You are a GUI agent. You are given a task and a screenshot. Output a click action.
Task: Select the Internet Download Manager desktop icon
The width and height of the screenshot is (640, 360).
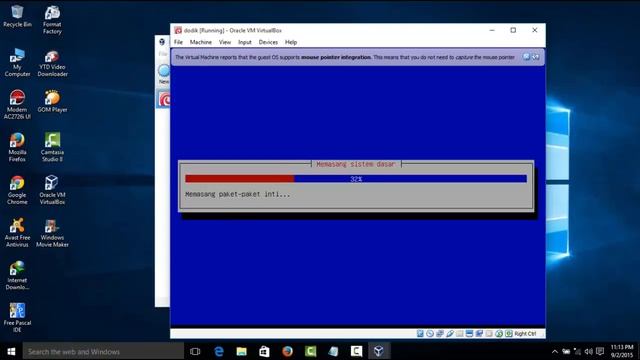tap(17, 276)
